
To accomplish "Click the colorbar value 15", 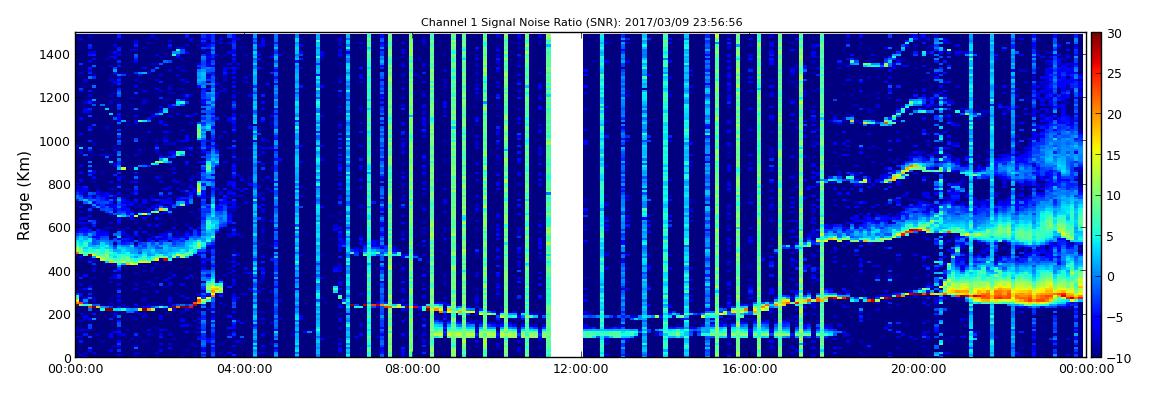I will click(1114, 155).
